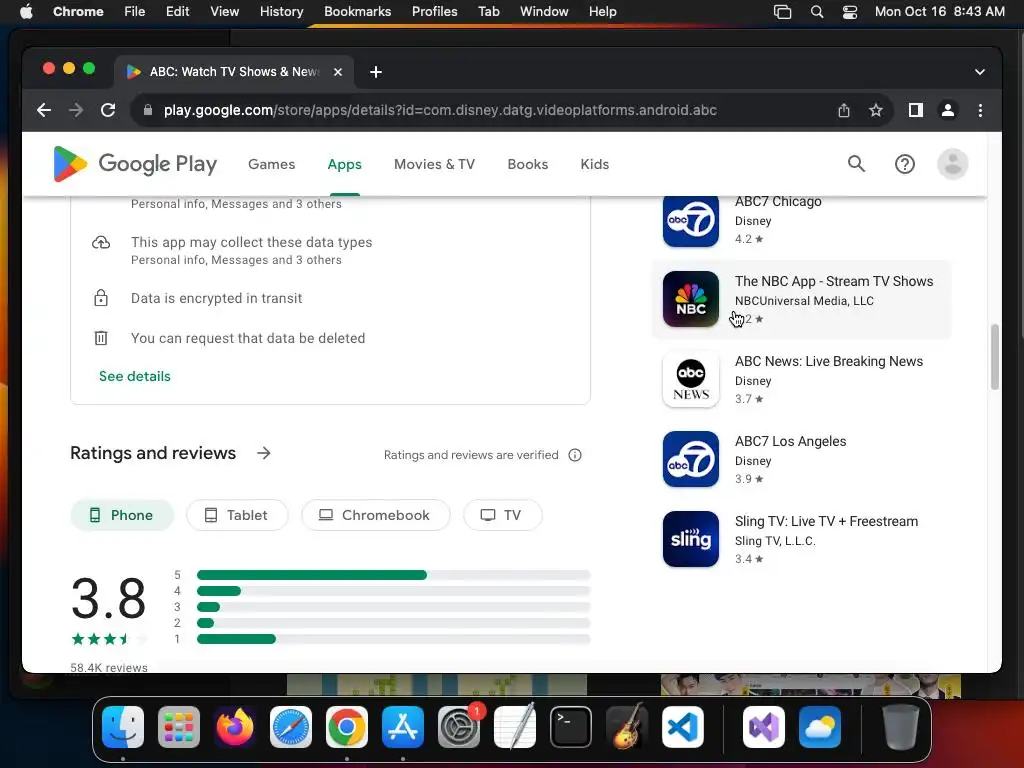Click the Ratings and reviews heading
This screenshot has height=768, width=1024.
153,453
